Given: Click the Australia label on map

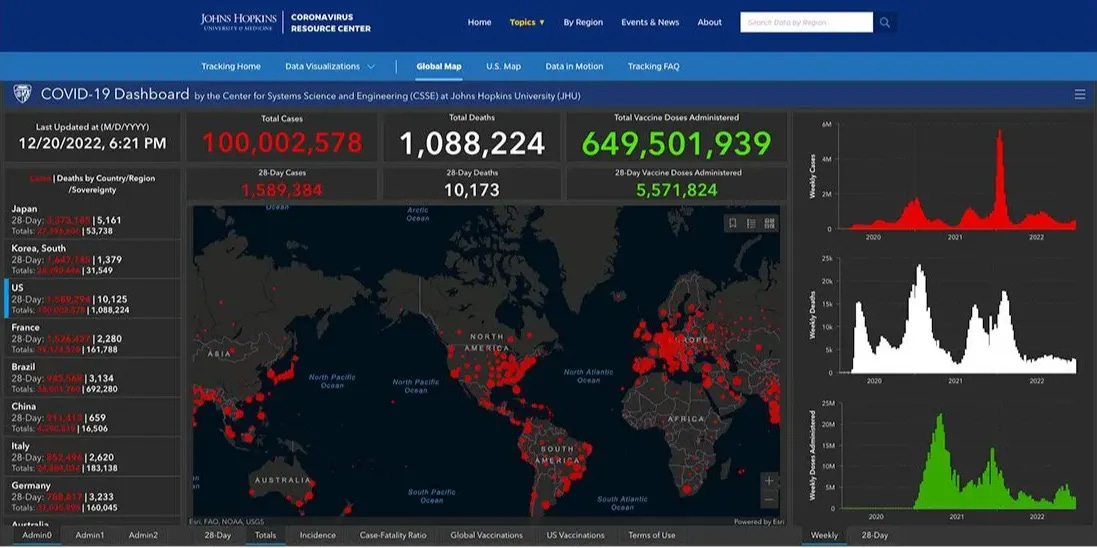Looking at the screenshot, I should (x=282, y=480).
